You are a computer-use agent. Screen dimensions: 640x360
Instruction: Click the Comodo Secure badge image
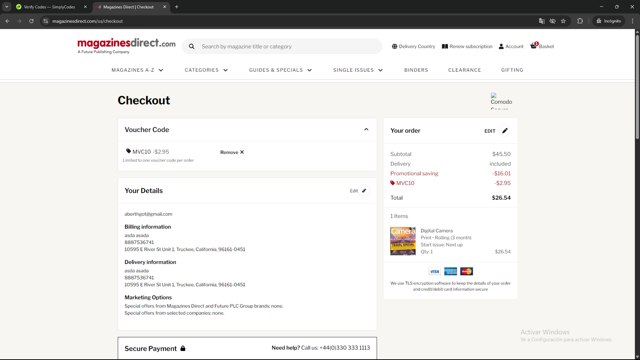click(501, 101)
